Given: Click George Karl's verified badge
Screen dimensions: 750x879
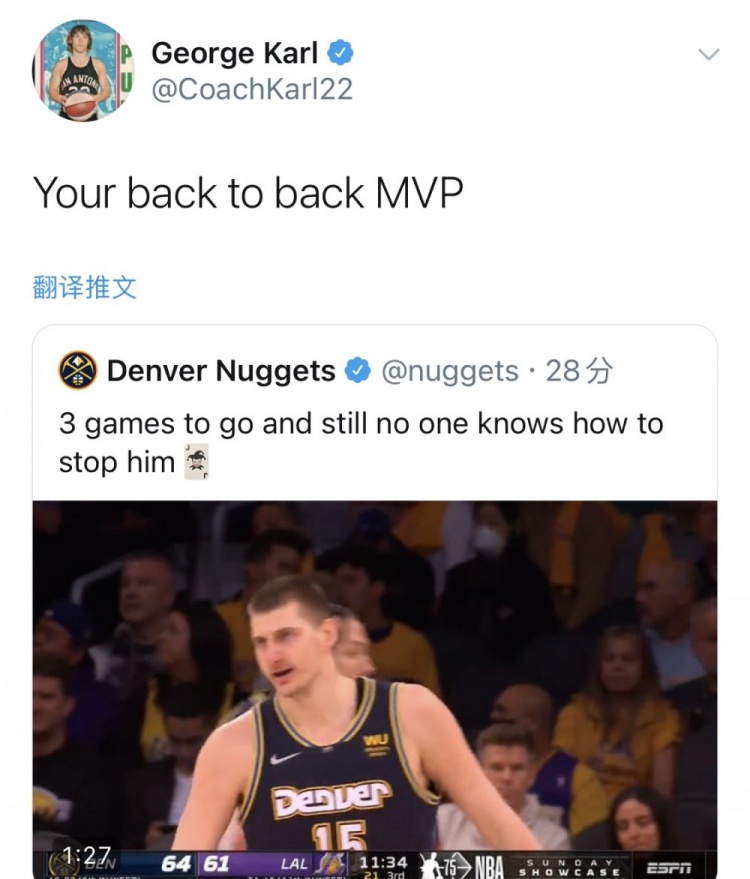Looking at the screenshot, I should (340, 53).
